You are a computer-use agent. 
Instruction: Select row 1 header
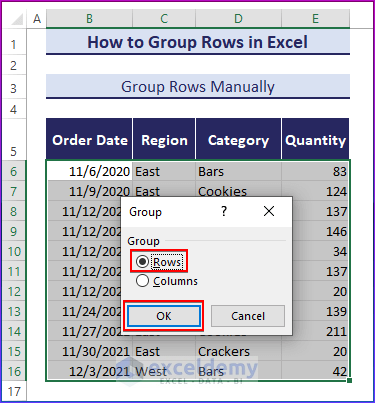point(14,42)
